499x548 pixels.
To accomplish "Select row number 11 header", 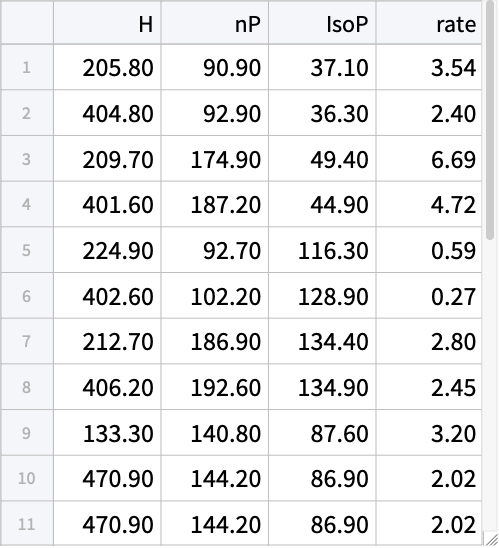I will click(27, 524).
